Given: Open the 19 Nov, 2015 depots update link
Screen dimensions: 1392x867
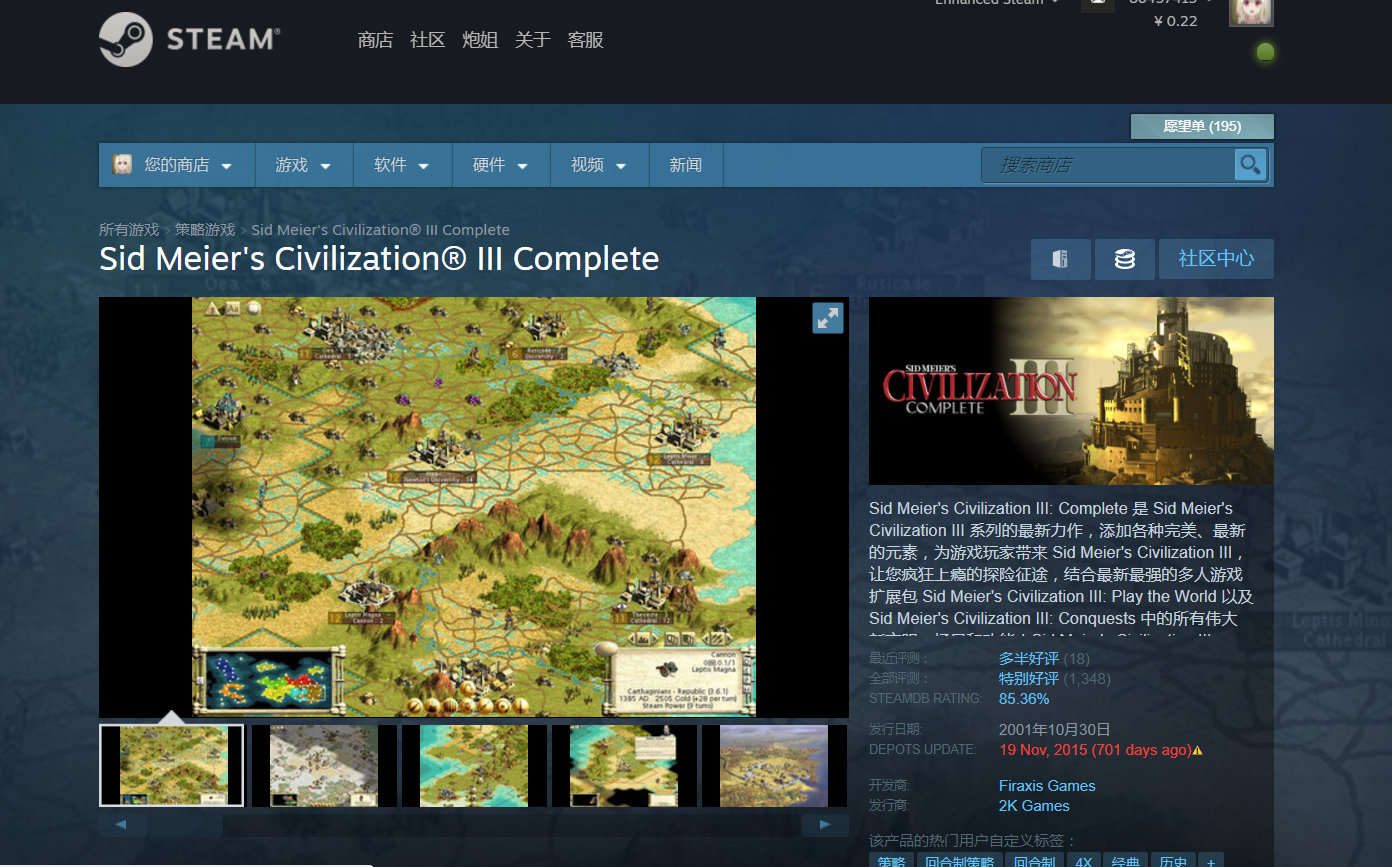Looking at the screenshot, I should [x=1095, y=750].
